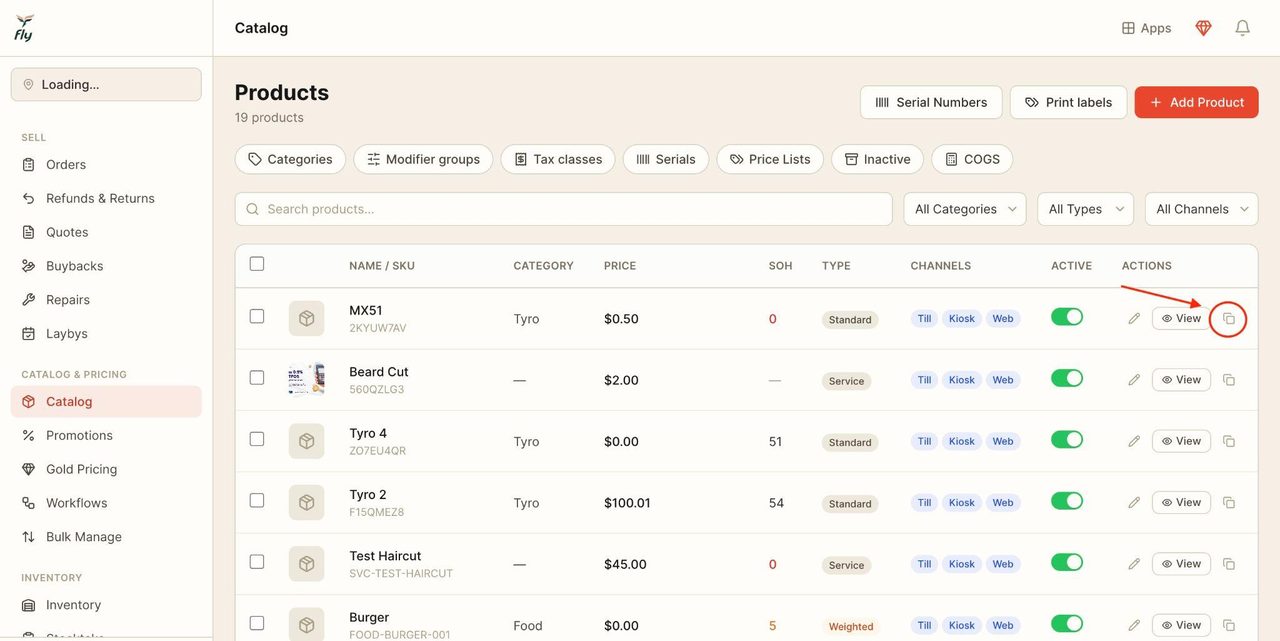Viewport: 1280px width, 641px height.
Task: Open Promotions page
Action: click(x=106, y=436)
